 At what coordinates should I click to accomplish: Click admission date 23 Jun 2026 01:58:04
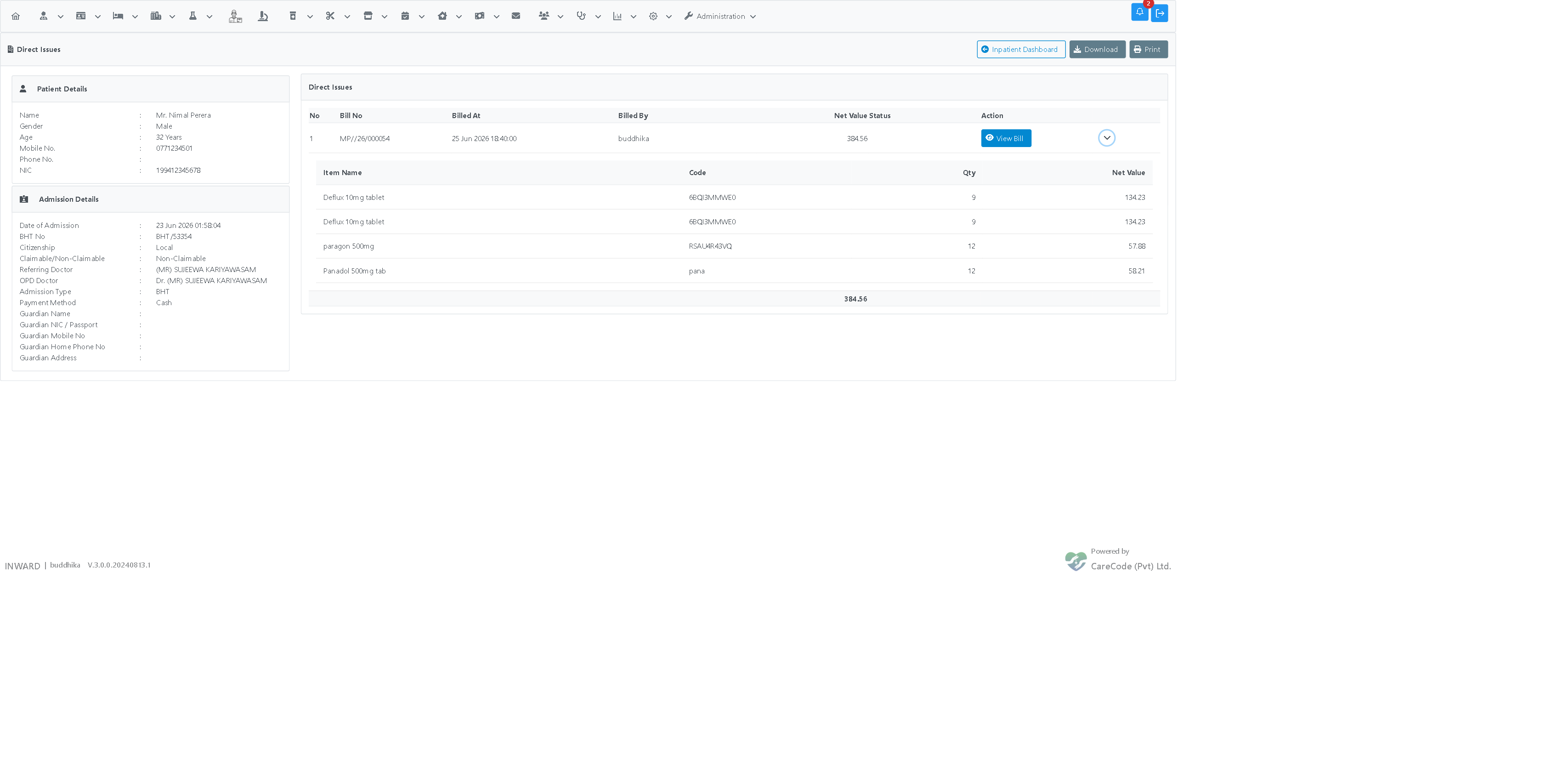[x=188, y=226]
